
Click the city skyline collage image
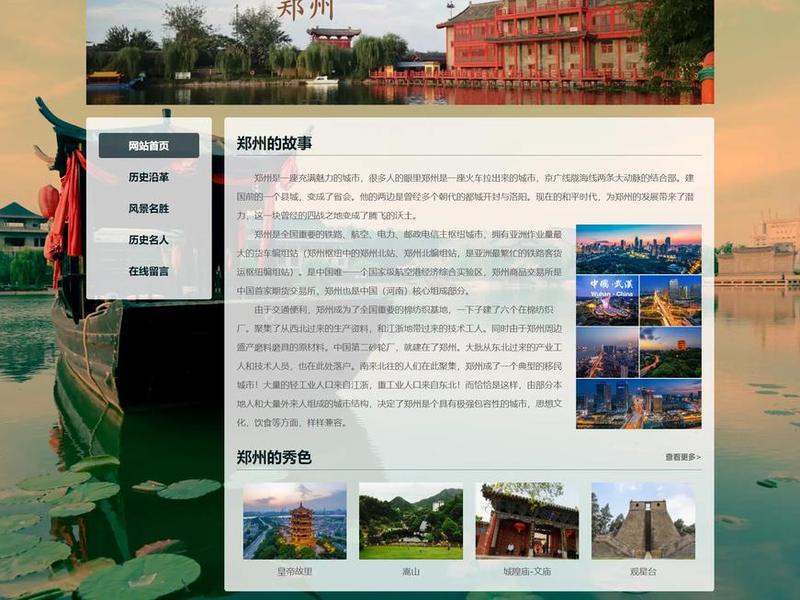point(639,327)
